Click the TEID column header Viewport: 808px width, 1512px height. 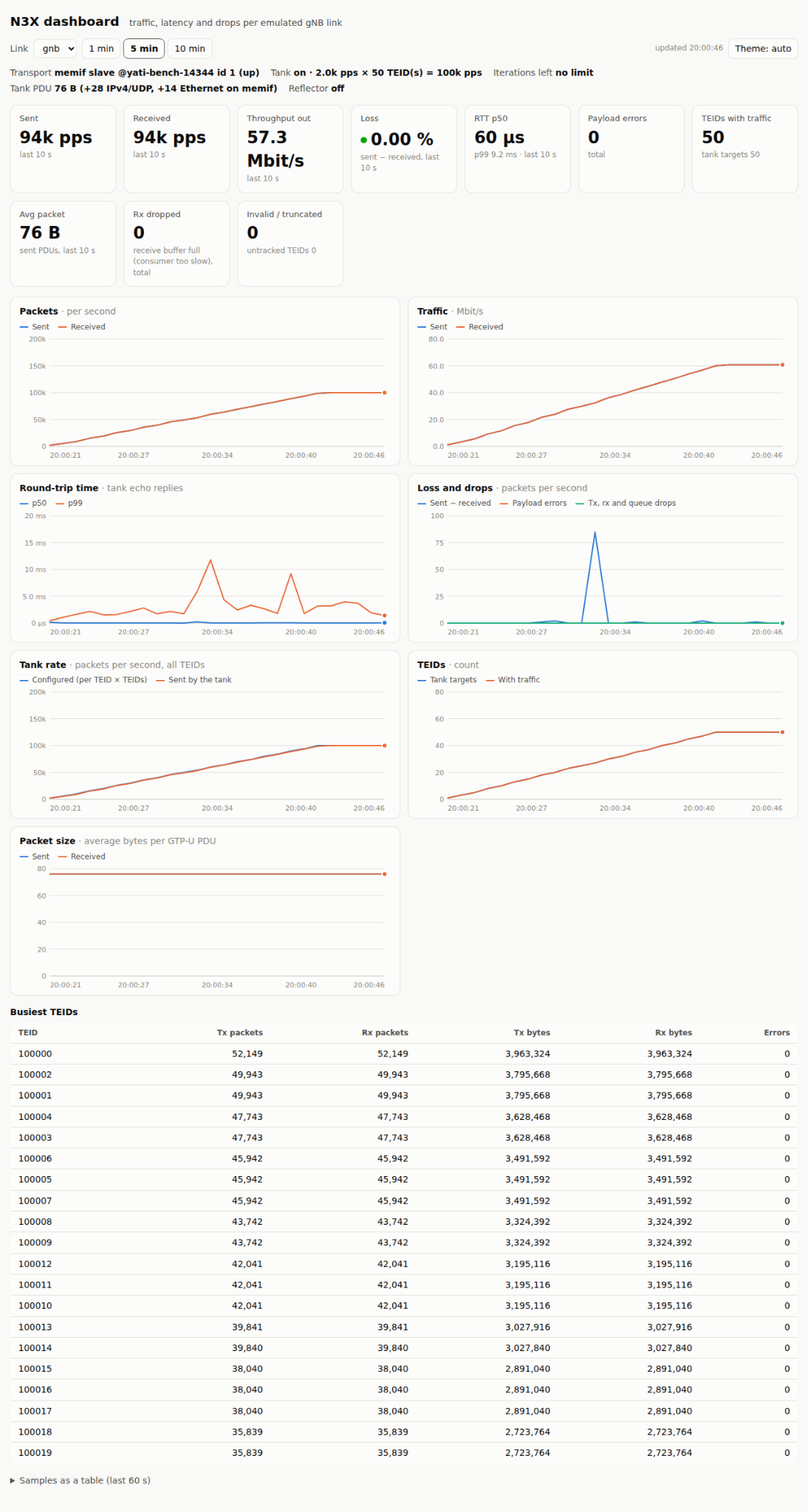coord(28,1033)
